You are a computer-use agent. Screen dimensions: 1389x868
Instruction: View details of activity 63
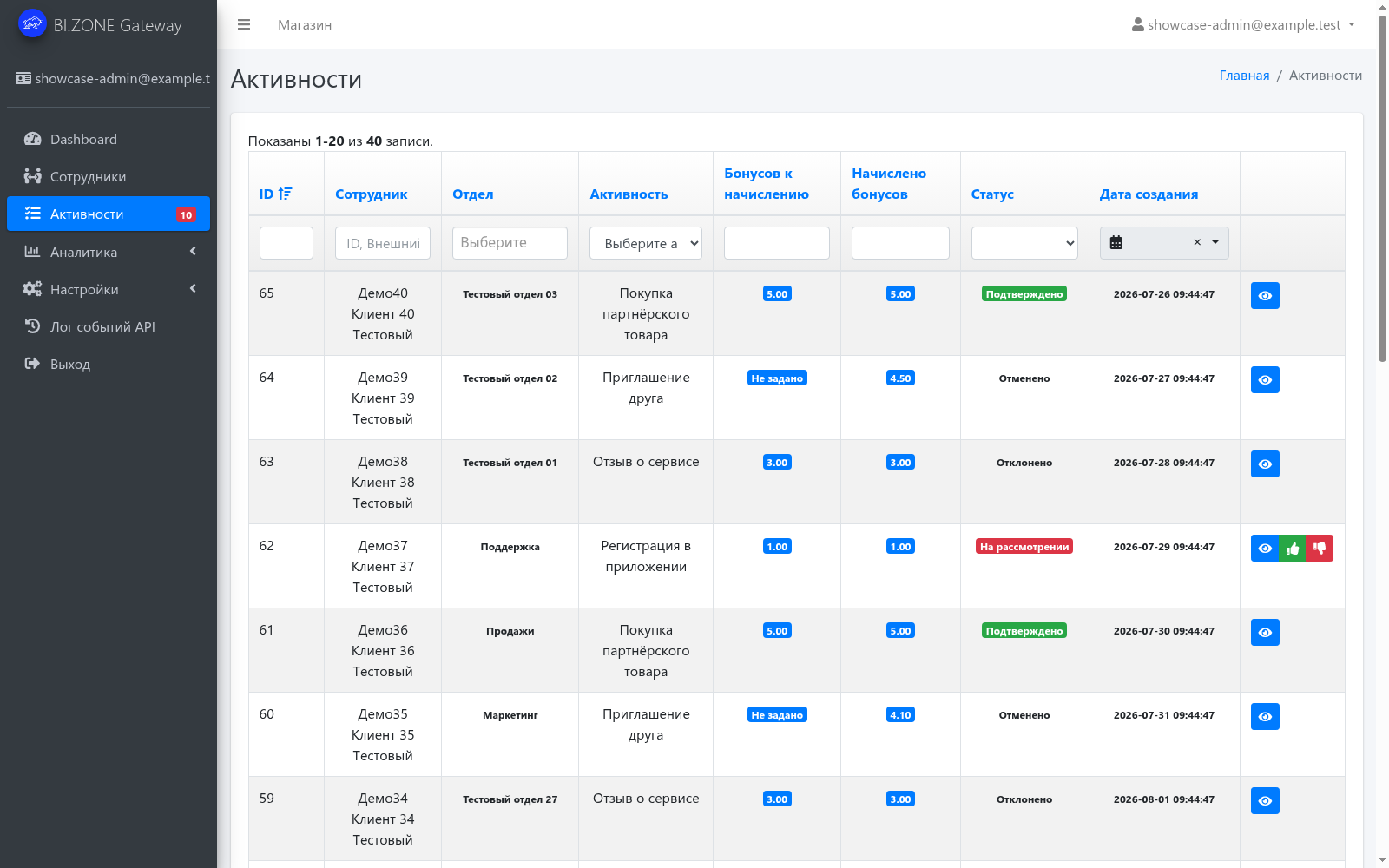coord(1265,464)
